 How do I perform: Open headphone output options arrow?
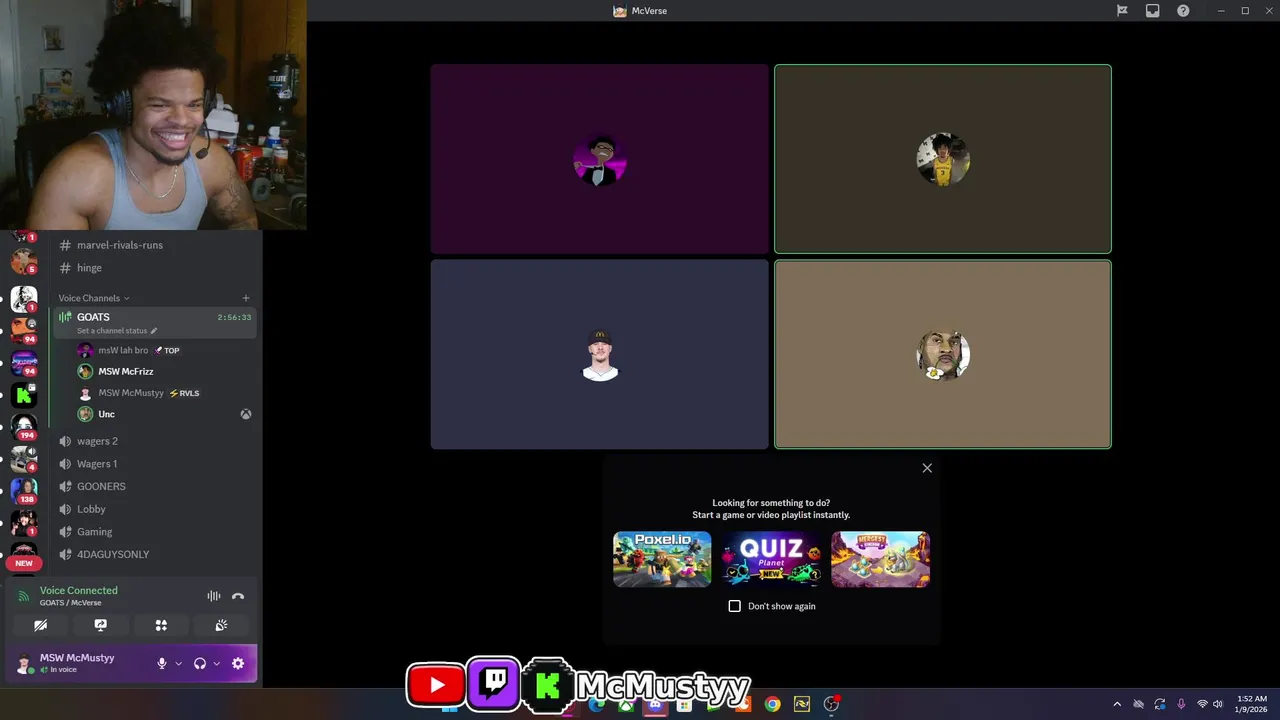(x=216, y=663)
